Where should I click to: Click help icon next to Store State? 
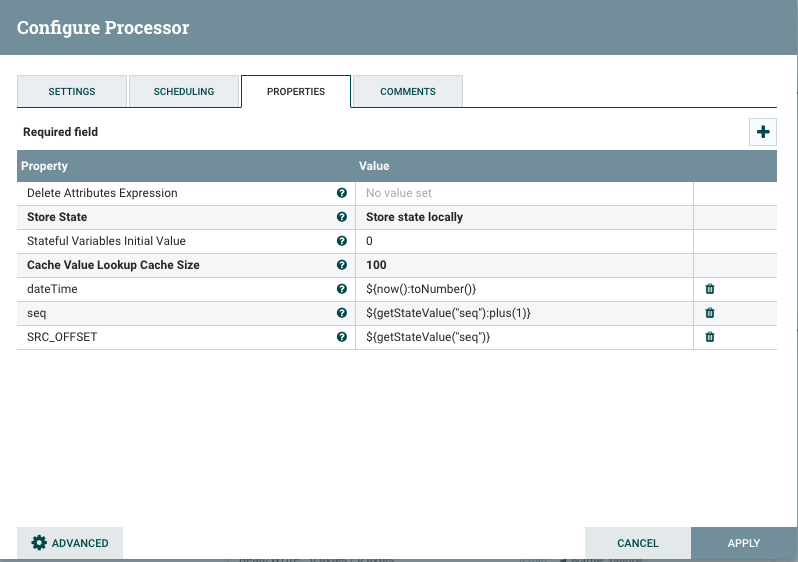[342, 217]
